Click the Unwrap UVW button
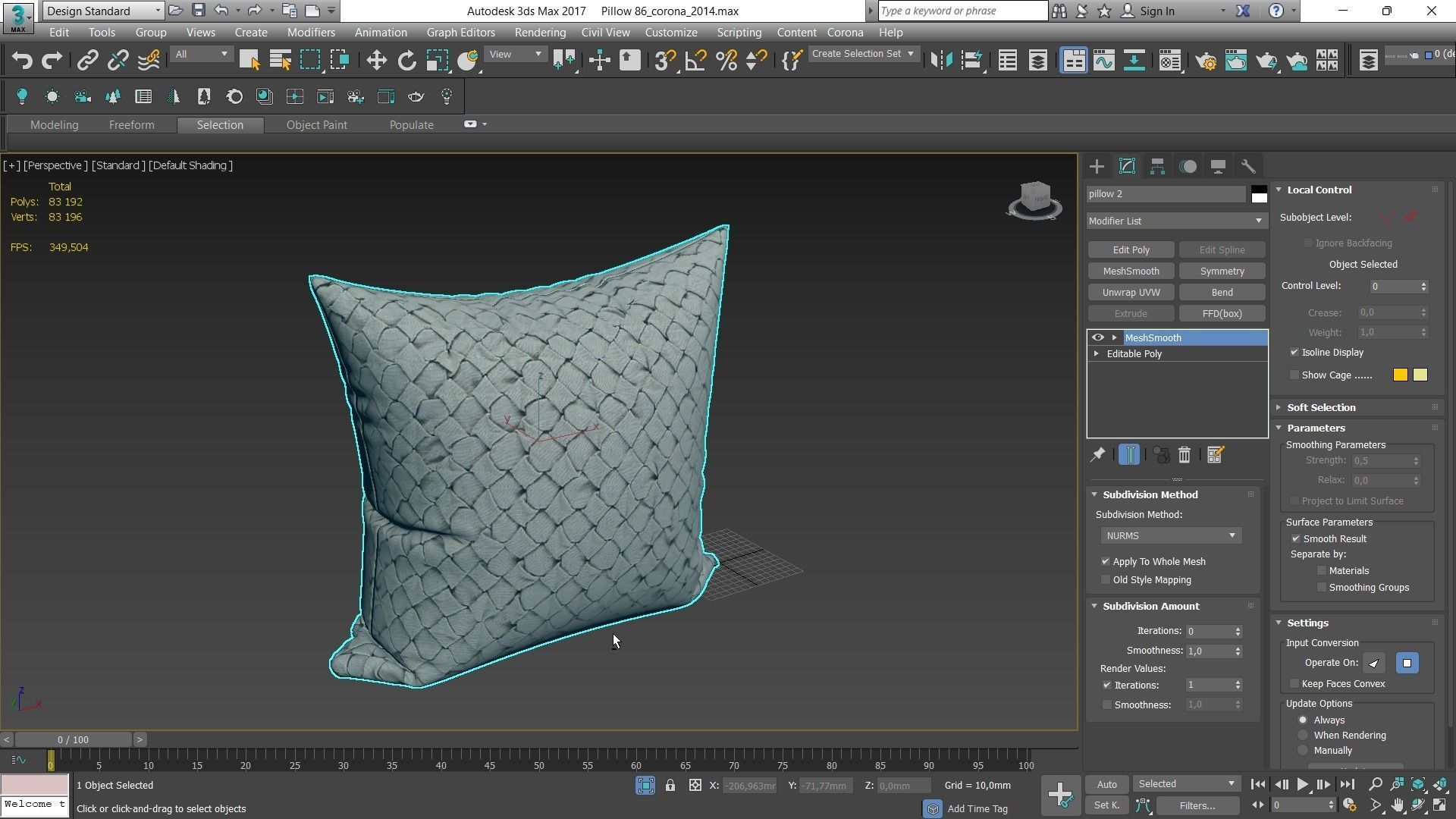Image resolution: width=1456 pixels, height=819 pixels. (x=1131, y=293)
